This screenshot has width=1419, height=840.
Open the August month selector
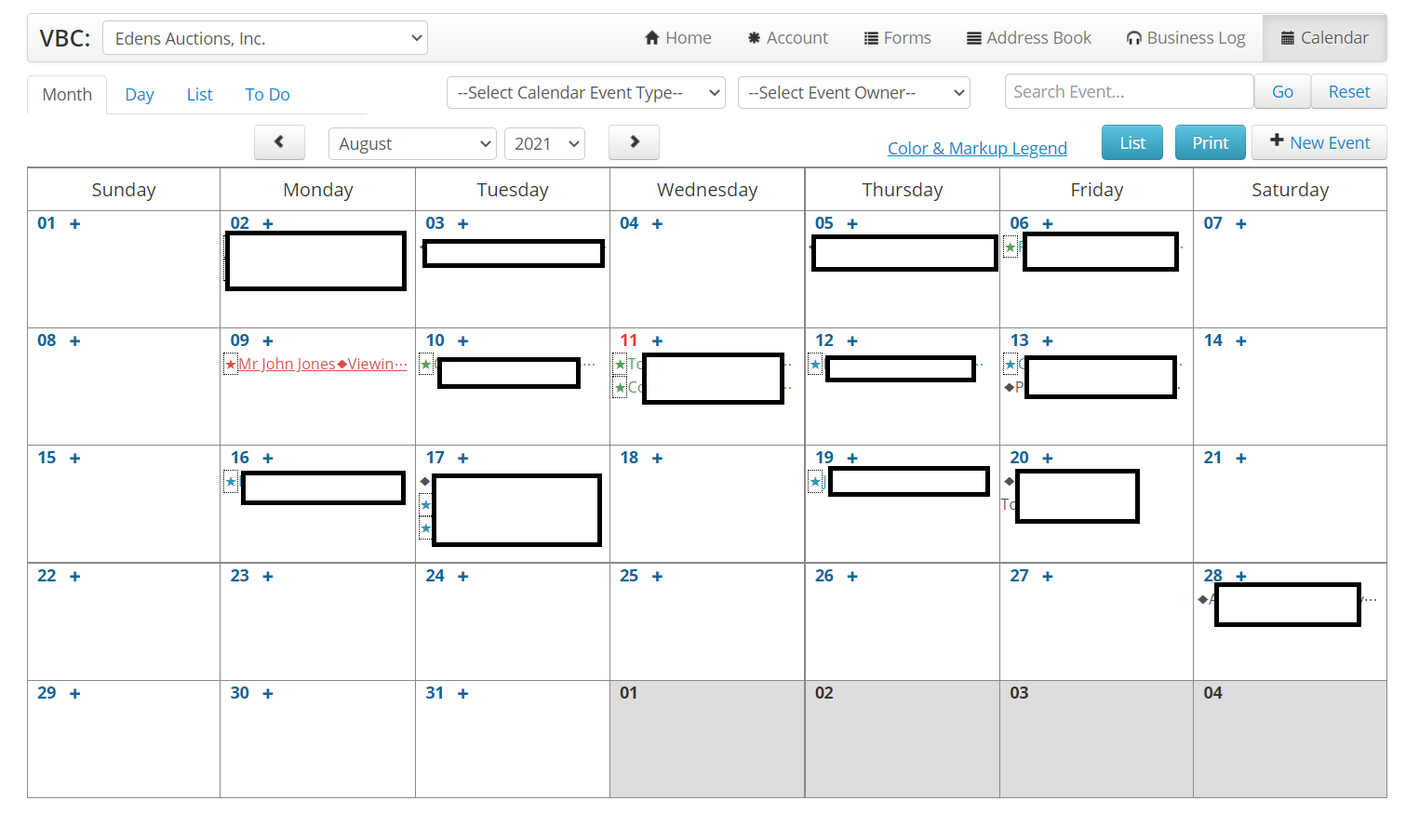(412, 144)
